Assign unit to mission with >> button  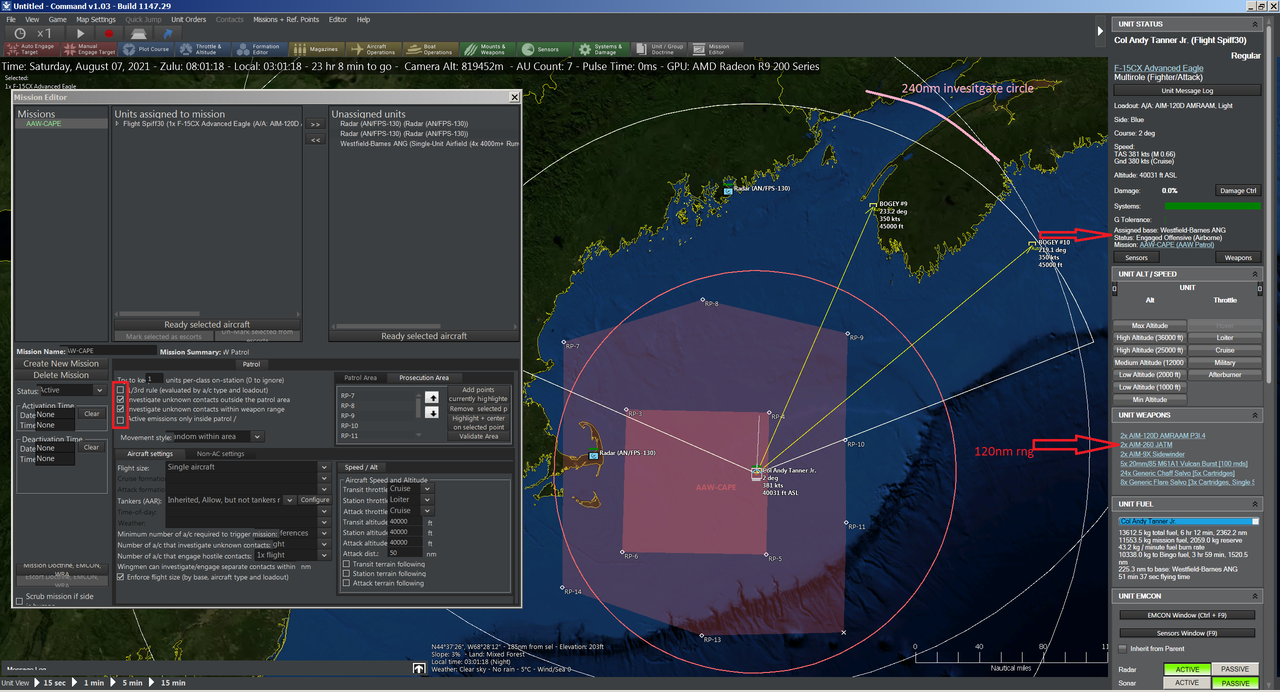[314, 125]
